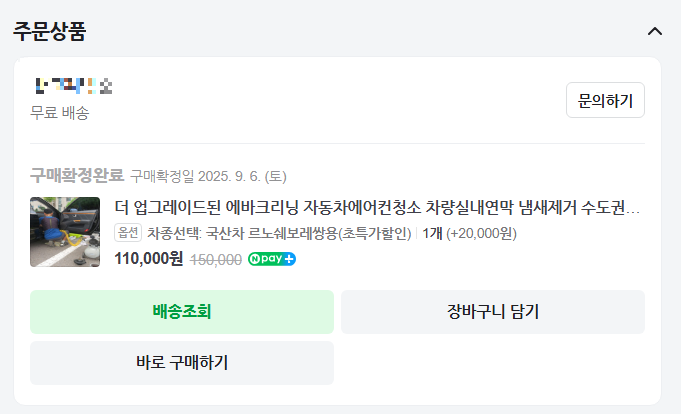This screenshot has width=681, height=414.
Task: Click the crossed-out 150,000 original price
Action: 216,259
